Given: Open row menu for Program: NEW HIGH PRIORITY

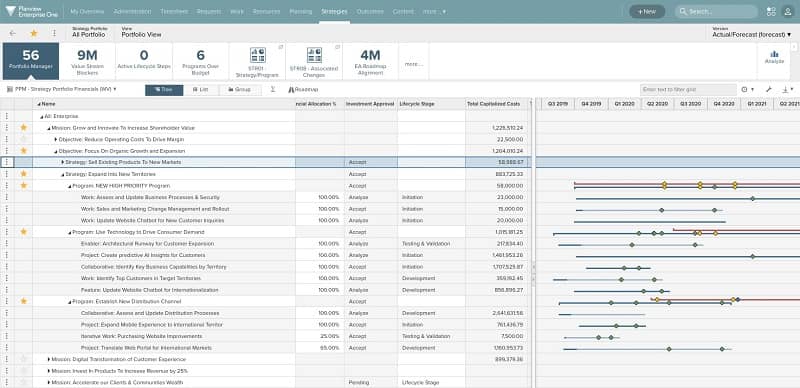Looking at the screenshot, I should click(7, 186).
